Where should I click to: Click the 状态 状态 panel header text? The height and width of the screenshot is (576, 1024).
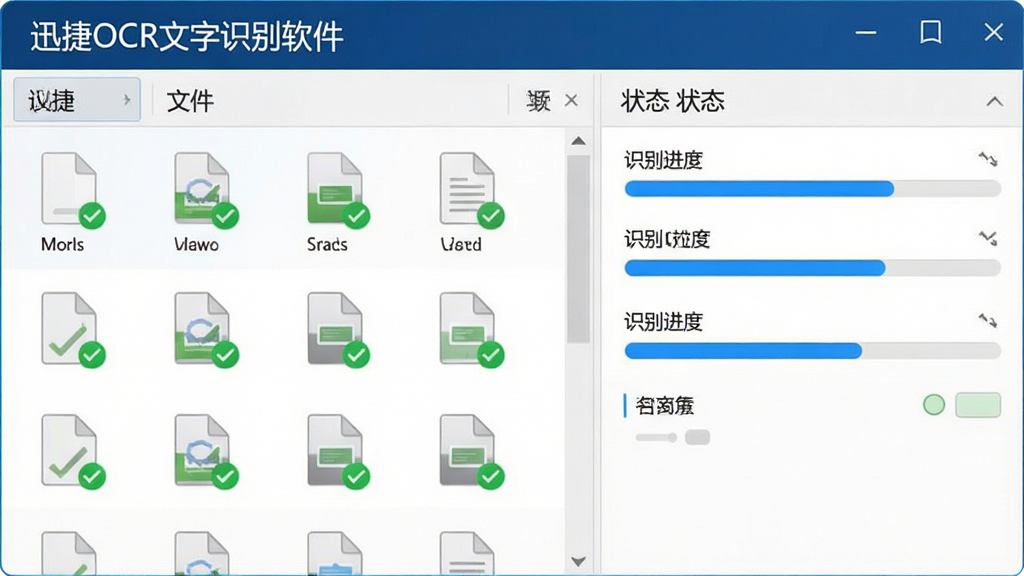point(673,101)
